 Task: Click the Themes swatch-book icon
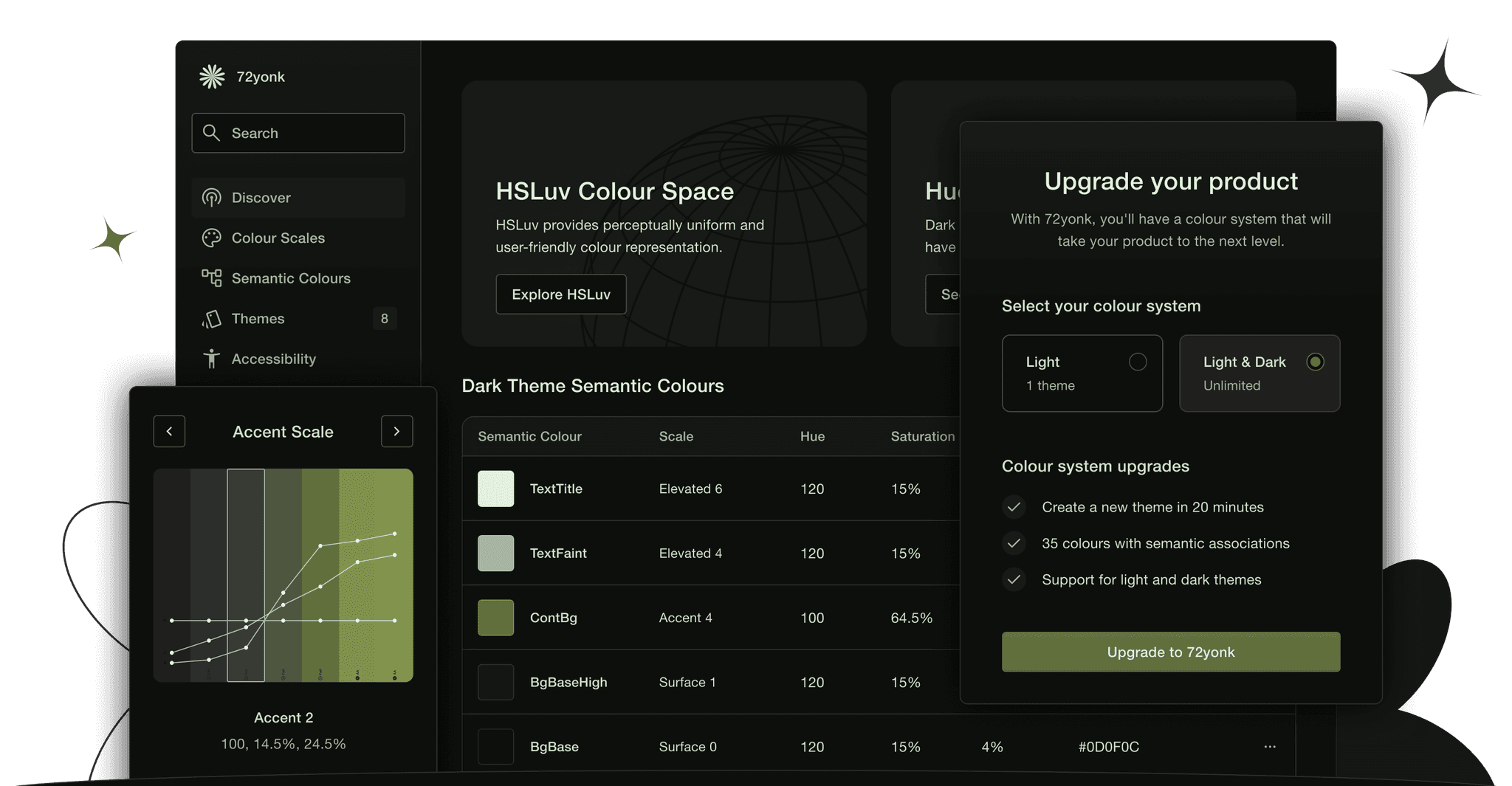pyautogui.click(x=212, y=319)
